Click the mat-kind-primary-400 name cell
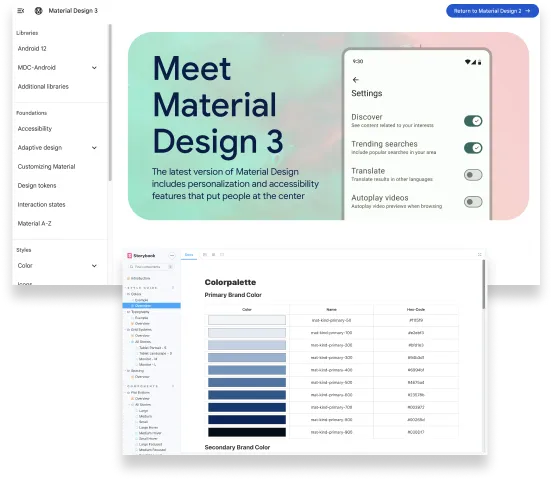553x480 pixels. click(x=331, y=370)
